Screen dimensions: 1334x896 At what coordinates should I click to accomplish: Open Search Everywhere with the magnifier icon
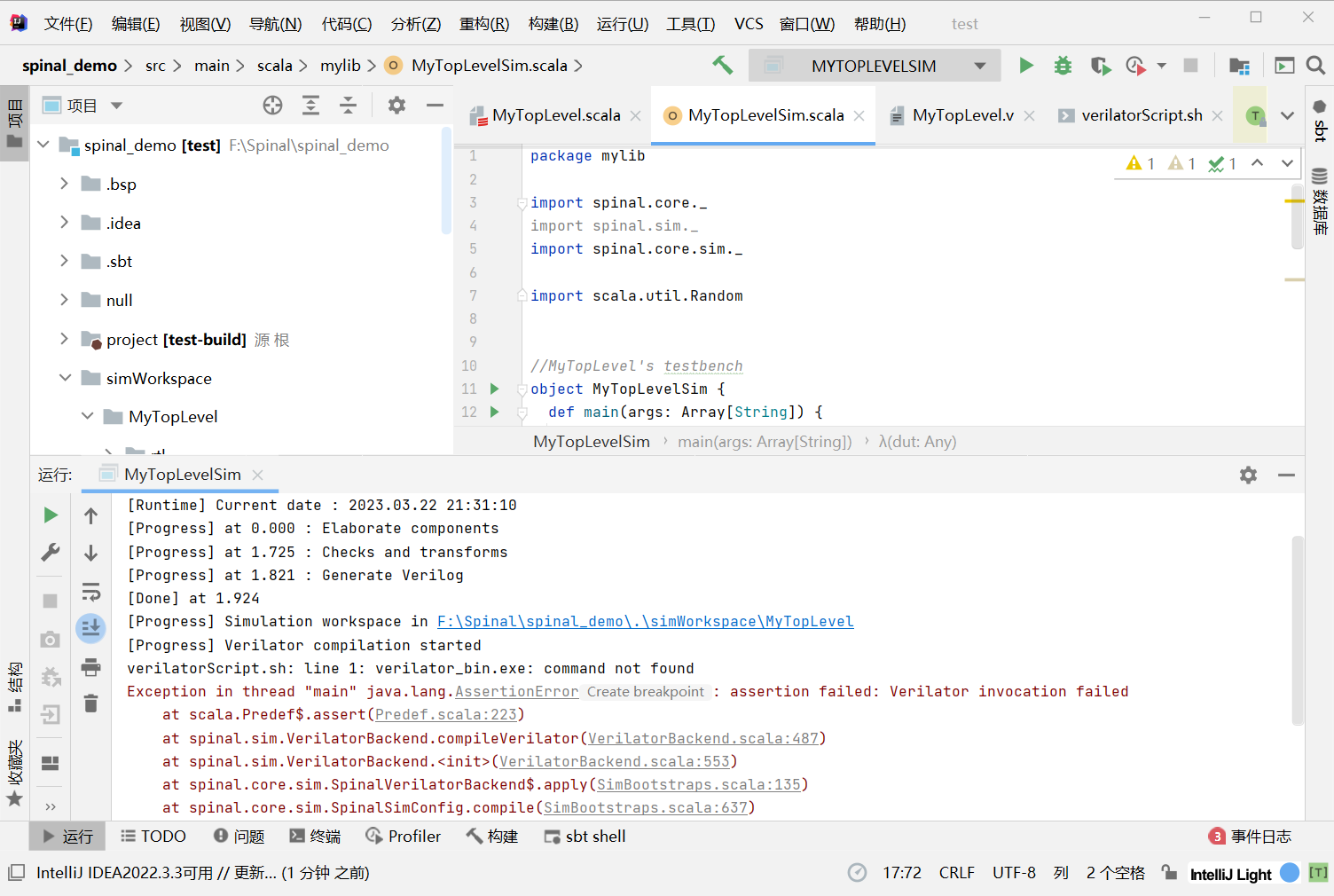coord(1314,65)
